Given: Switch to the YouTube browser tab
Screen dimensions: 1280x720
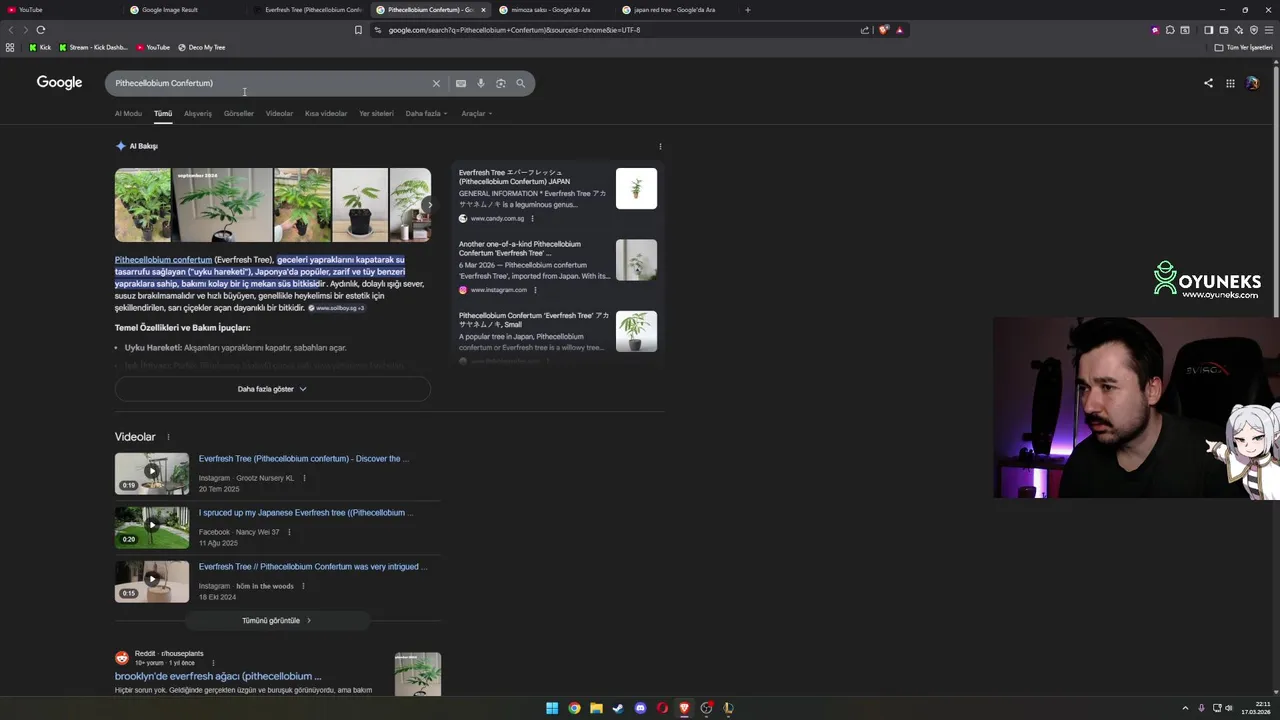Looking at the screenshot, I should 60,10.
